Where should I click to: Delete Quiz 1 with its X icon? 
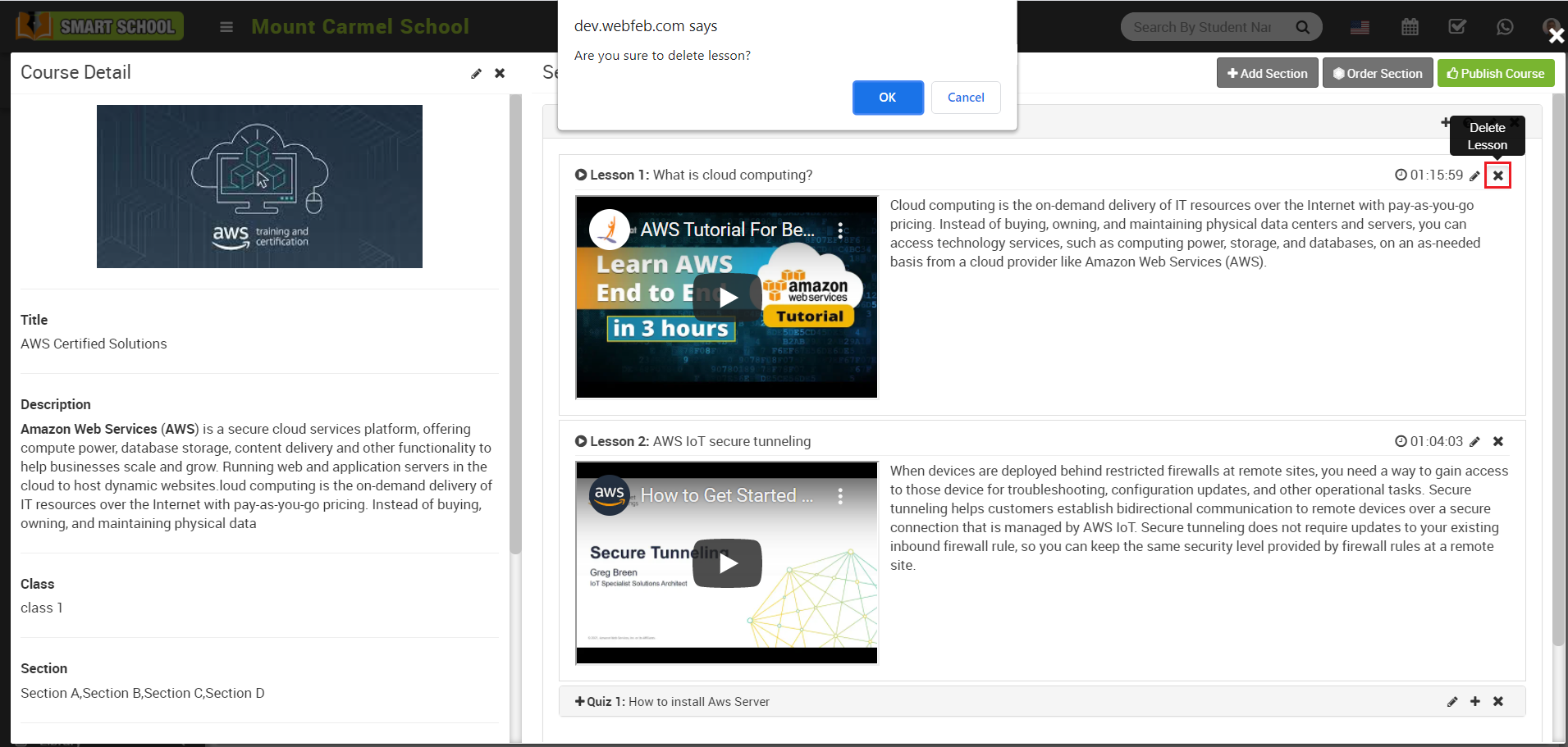(x=1498, y=701)
